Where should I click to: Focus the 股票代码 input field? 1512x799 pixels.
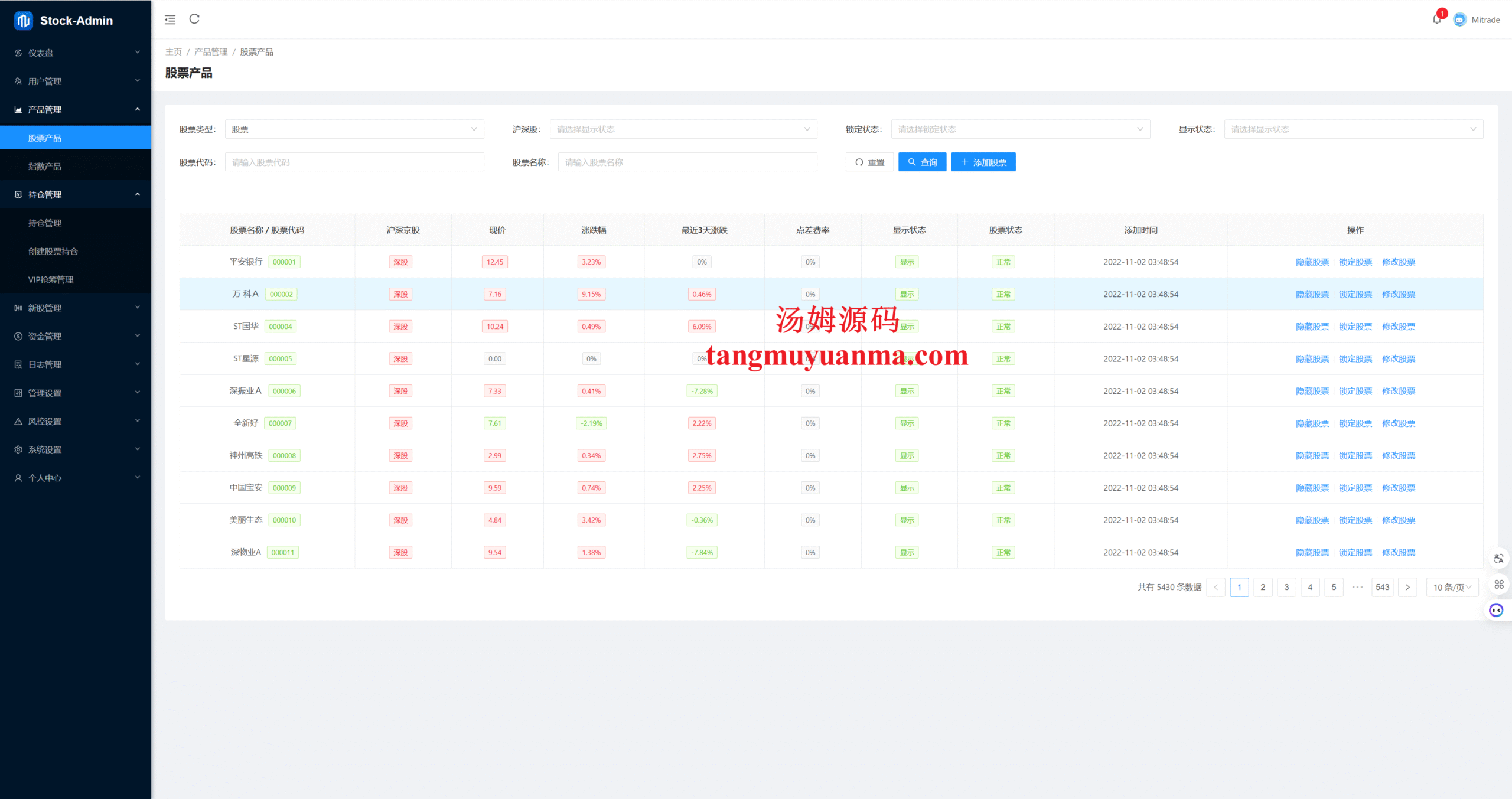(x=354, y=162)
